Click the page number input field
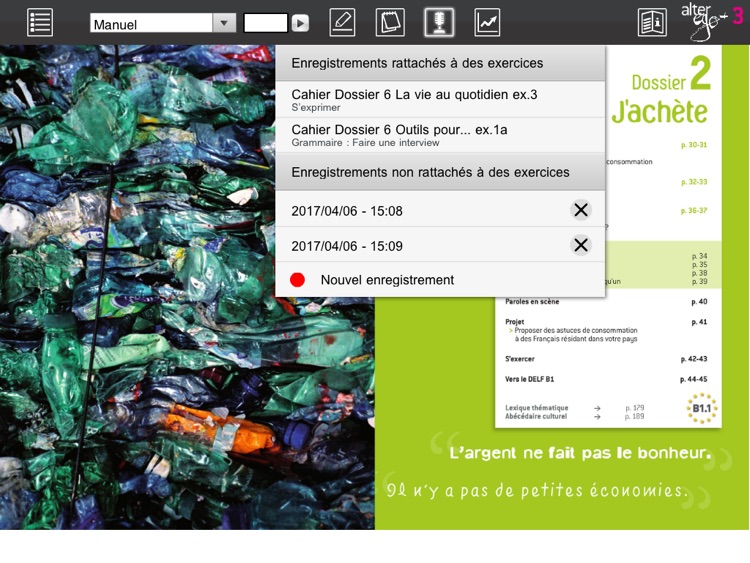This screenshot has width=750, height=563. [x=265, y=23]
